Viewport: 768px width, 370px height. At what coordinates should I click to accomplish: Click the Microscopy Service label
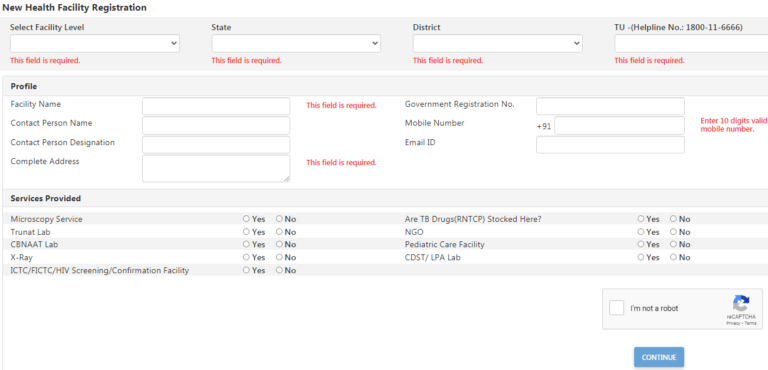[47, 219]
